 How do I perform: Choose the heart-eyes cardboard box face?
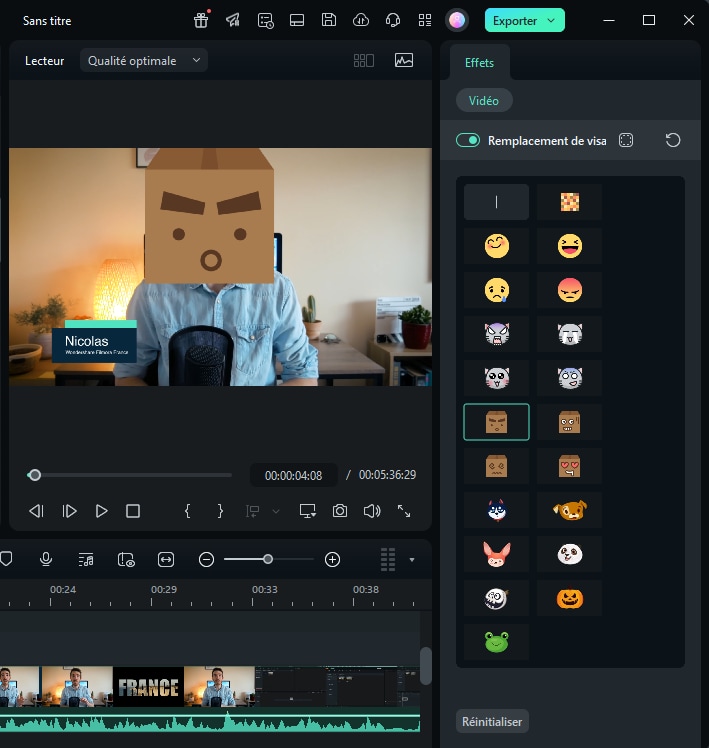pyautogui.click(x=570, y=466)
